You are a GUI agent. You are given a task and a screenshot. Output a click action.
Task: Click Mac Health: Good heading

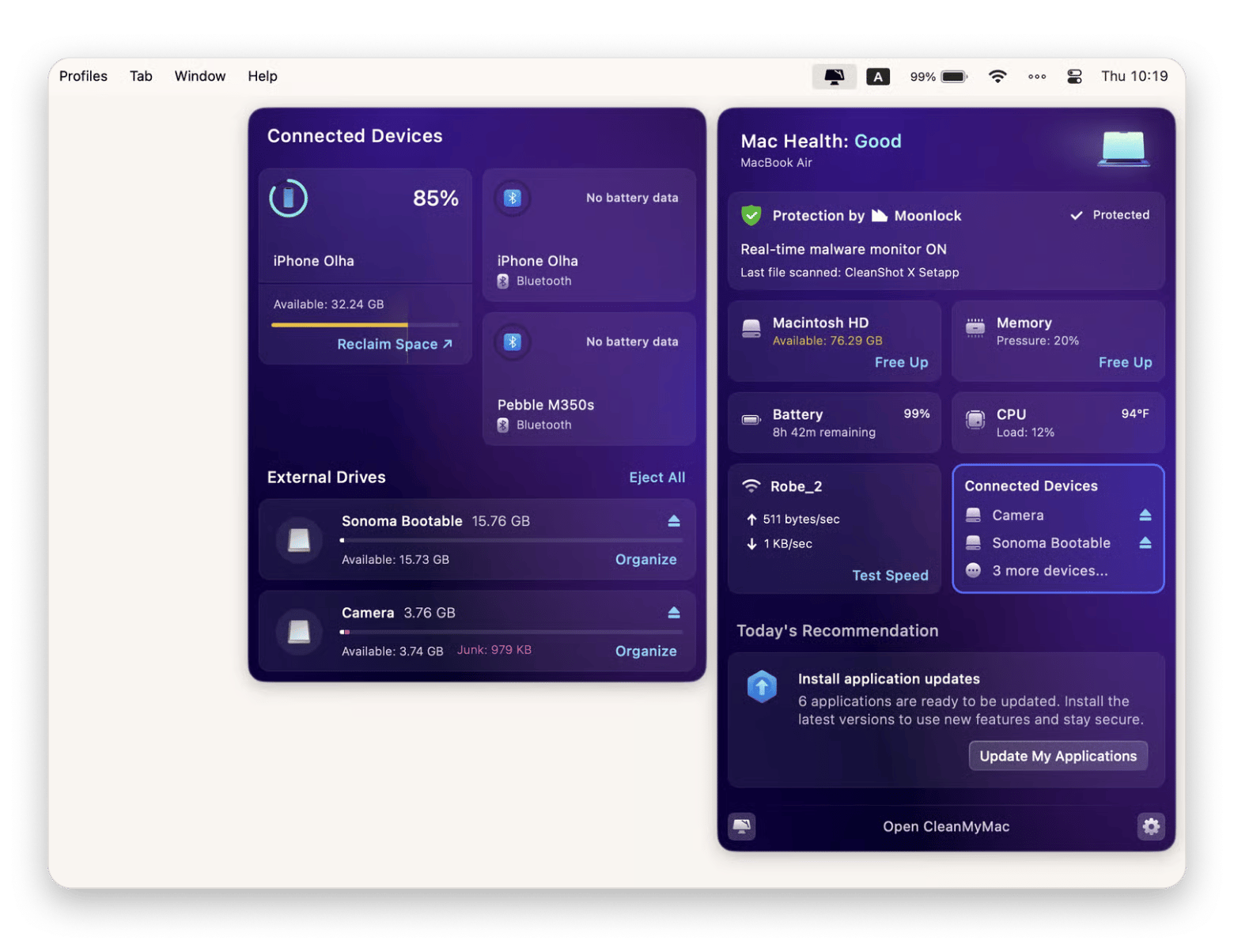(821, 142)
